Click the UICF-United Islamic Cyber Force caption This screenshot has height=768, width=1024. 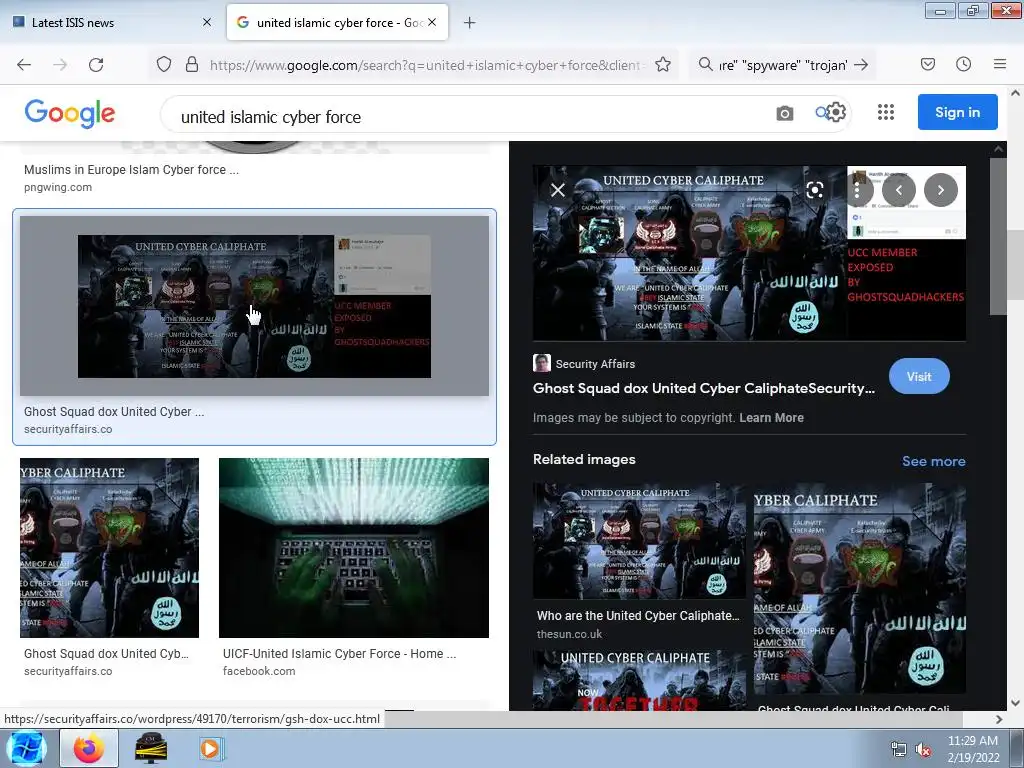pos(339,654)
